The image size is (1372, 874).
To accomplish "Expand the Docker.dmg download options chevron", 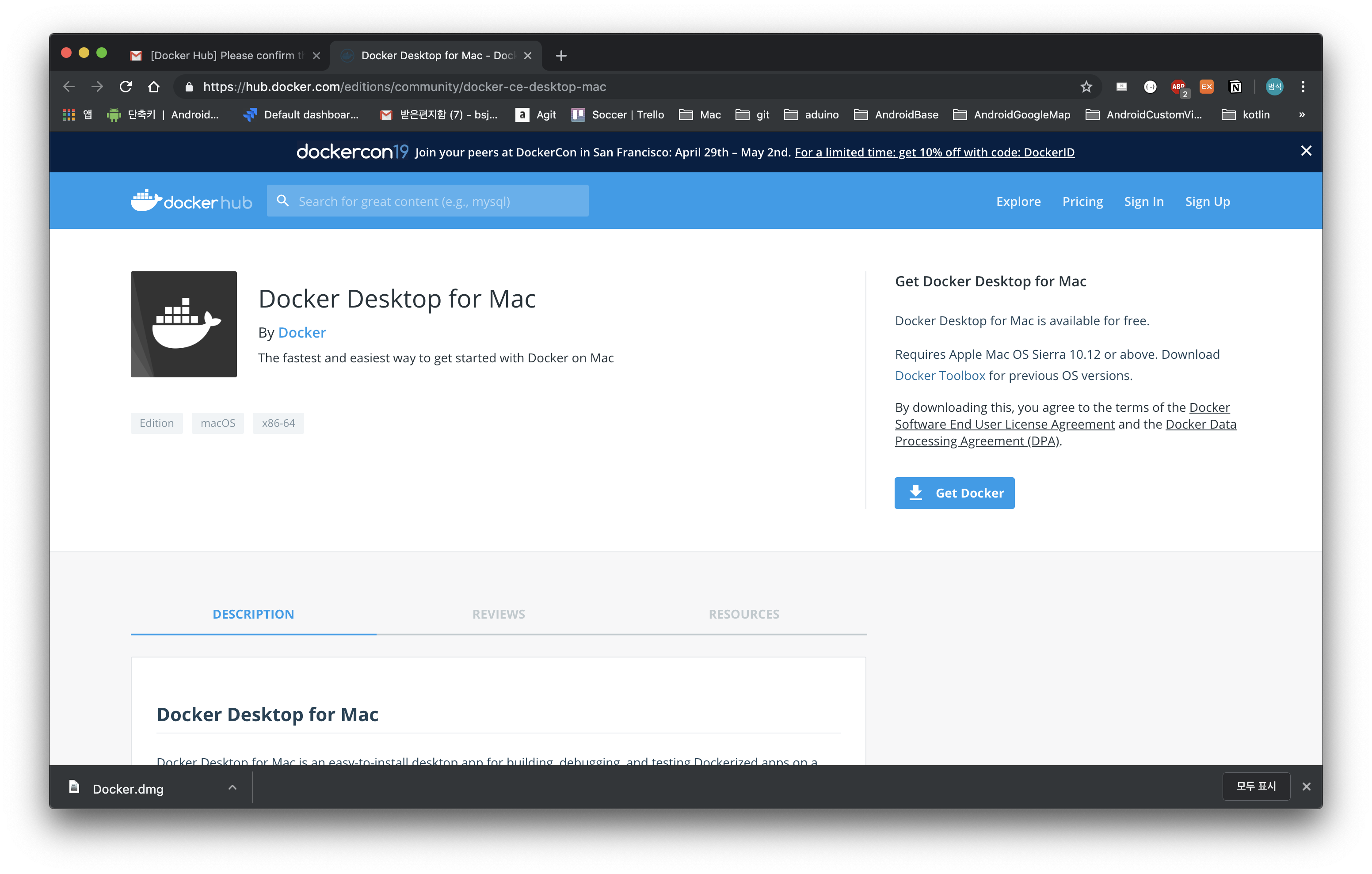I will point(232,787).
